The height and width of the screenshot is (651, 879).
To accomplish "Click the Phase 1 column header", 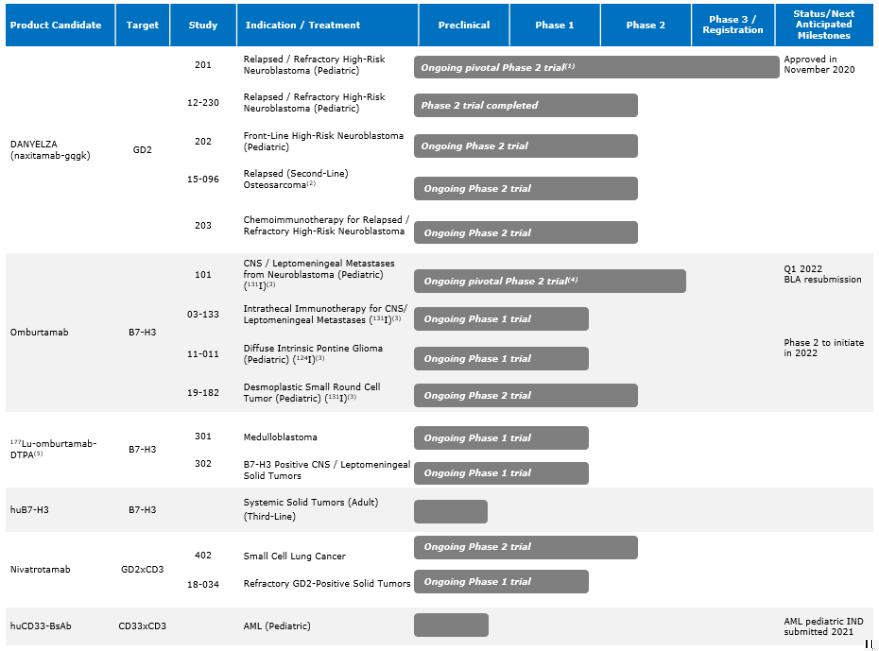I will click(x=554, y=25).
